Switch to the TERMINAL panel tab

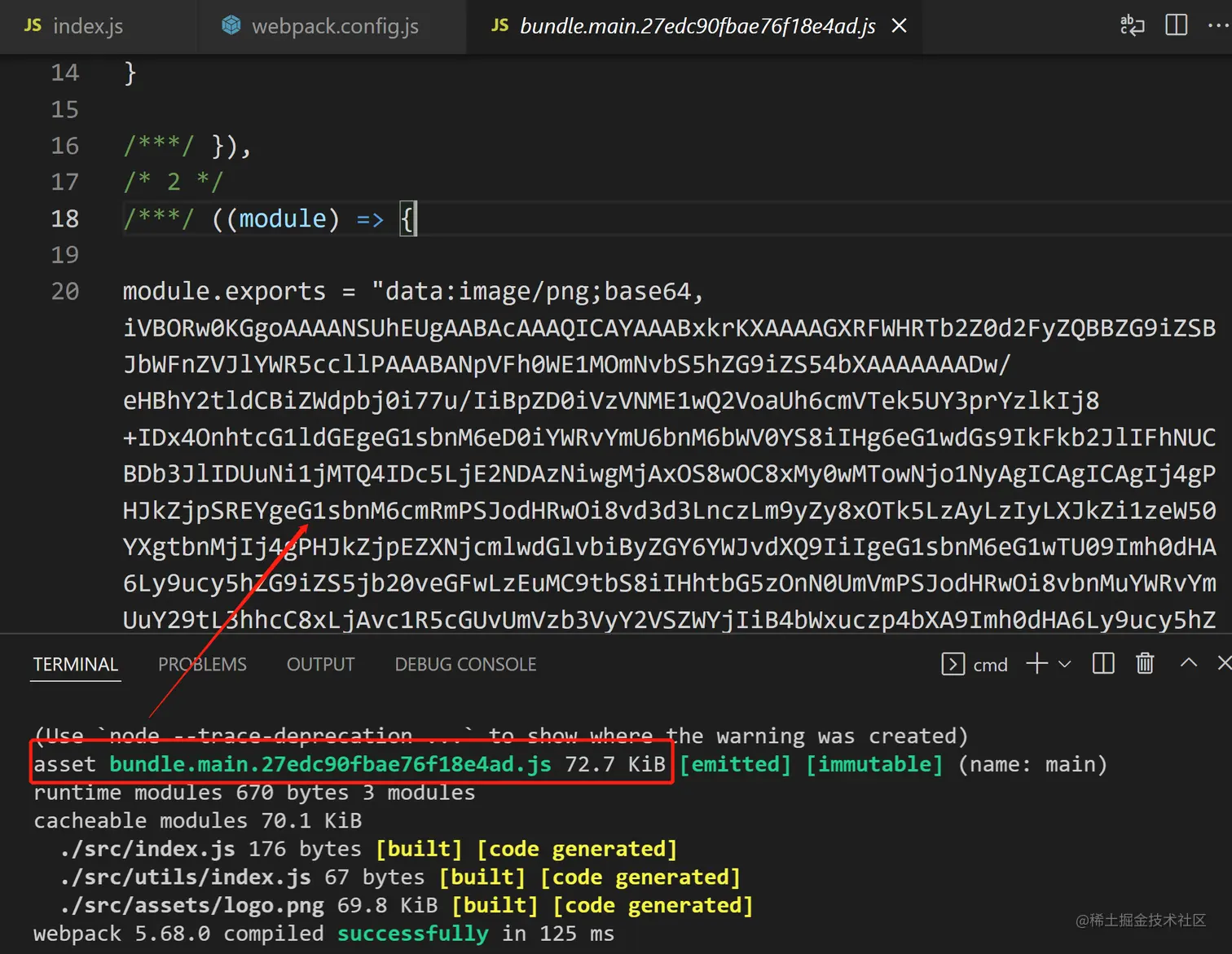[76, 665]
